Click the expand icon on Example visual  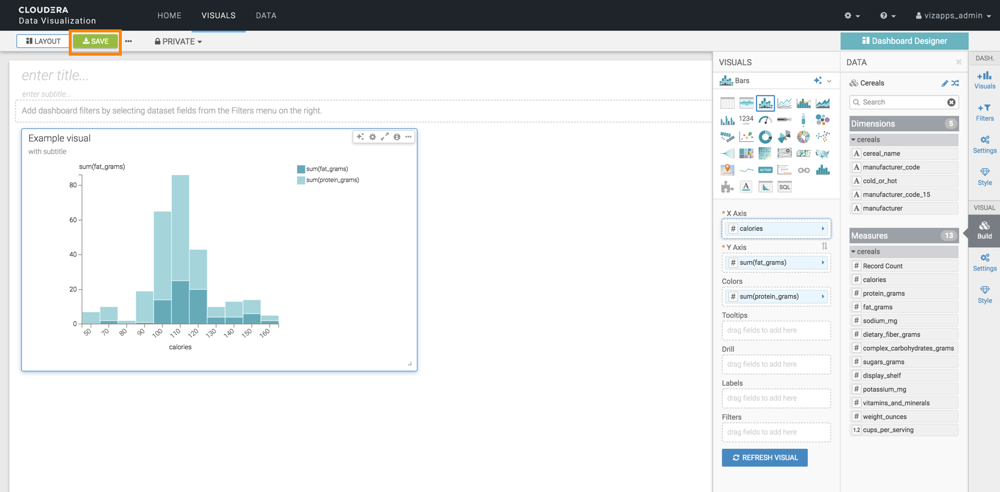pos(385,137)
